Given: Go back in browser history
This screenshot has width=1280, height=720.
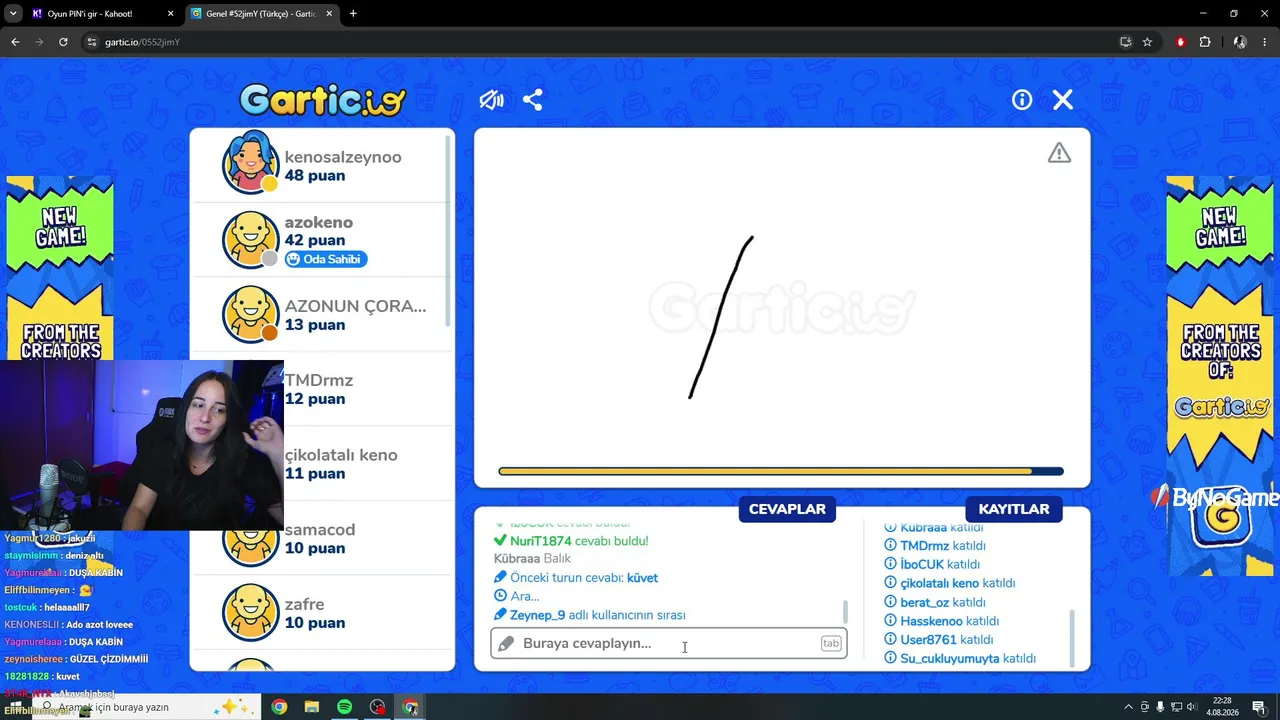Looking at the screenshot, I should coord(15,42).
